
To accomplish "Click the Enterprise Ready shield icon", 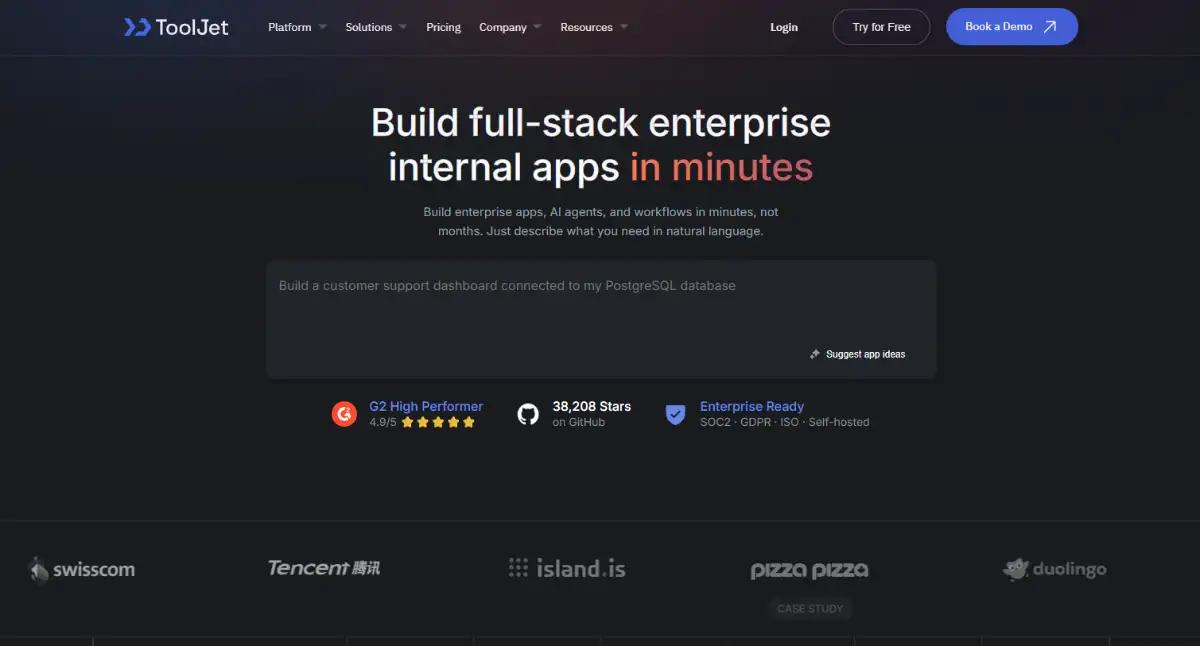I will click(x=676, y=414).
